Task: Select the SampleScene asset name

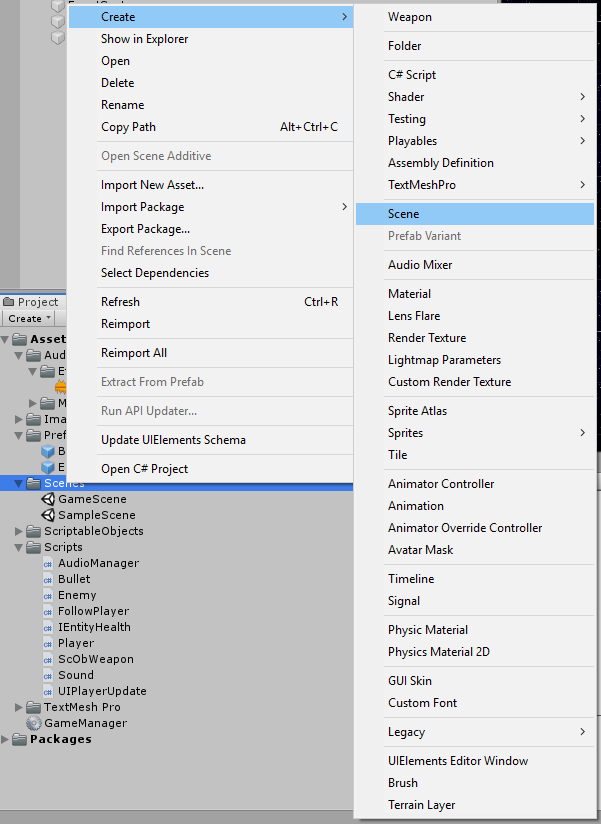Action: [97, 515]
